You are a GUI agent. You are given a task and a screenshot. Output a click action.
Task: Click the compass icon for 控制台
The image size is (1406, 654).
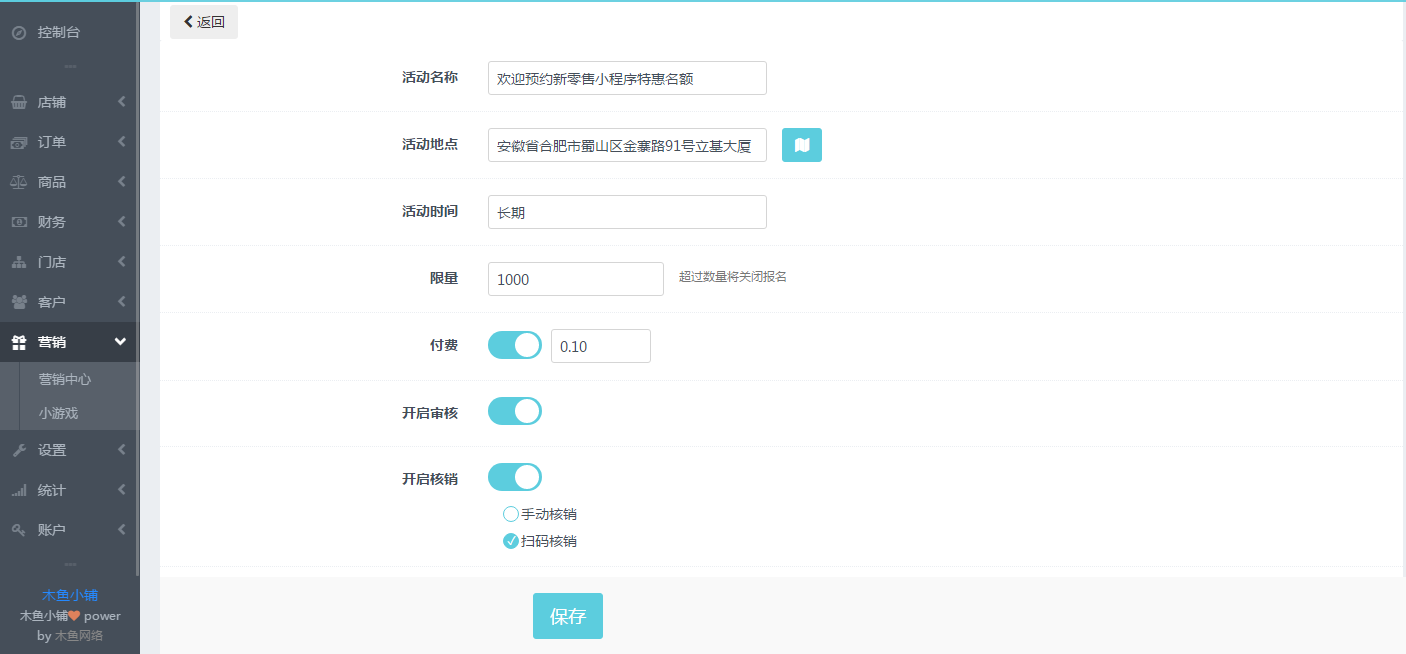pyautogui.click(x=18, y=33)
